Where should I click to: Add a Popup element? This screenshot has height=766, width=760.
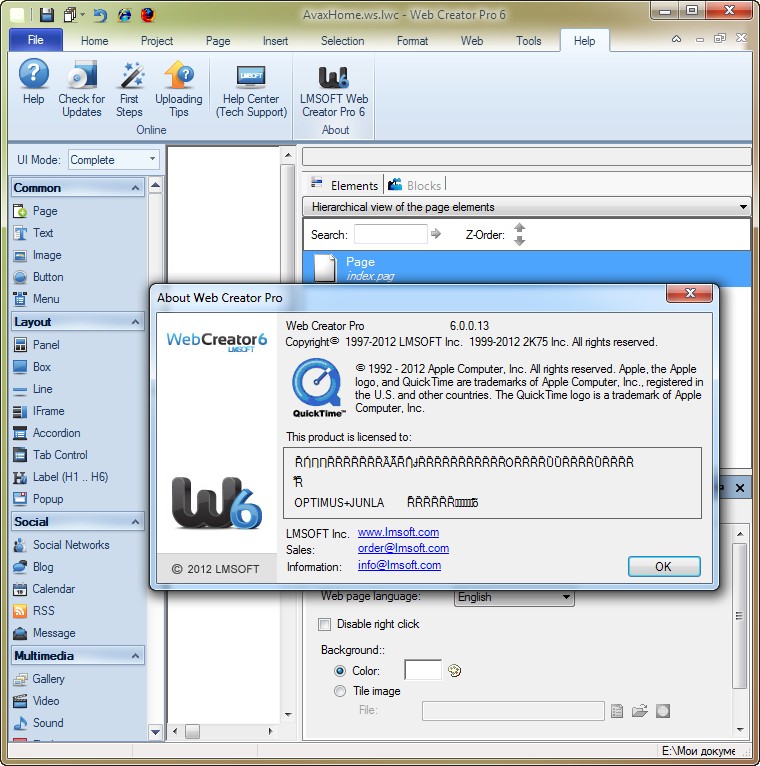coord(39,499)
